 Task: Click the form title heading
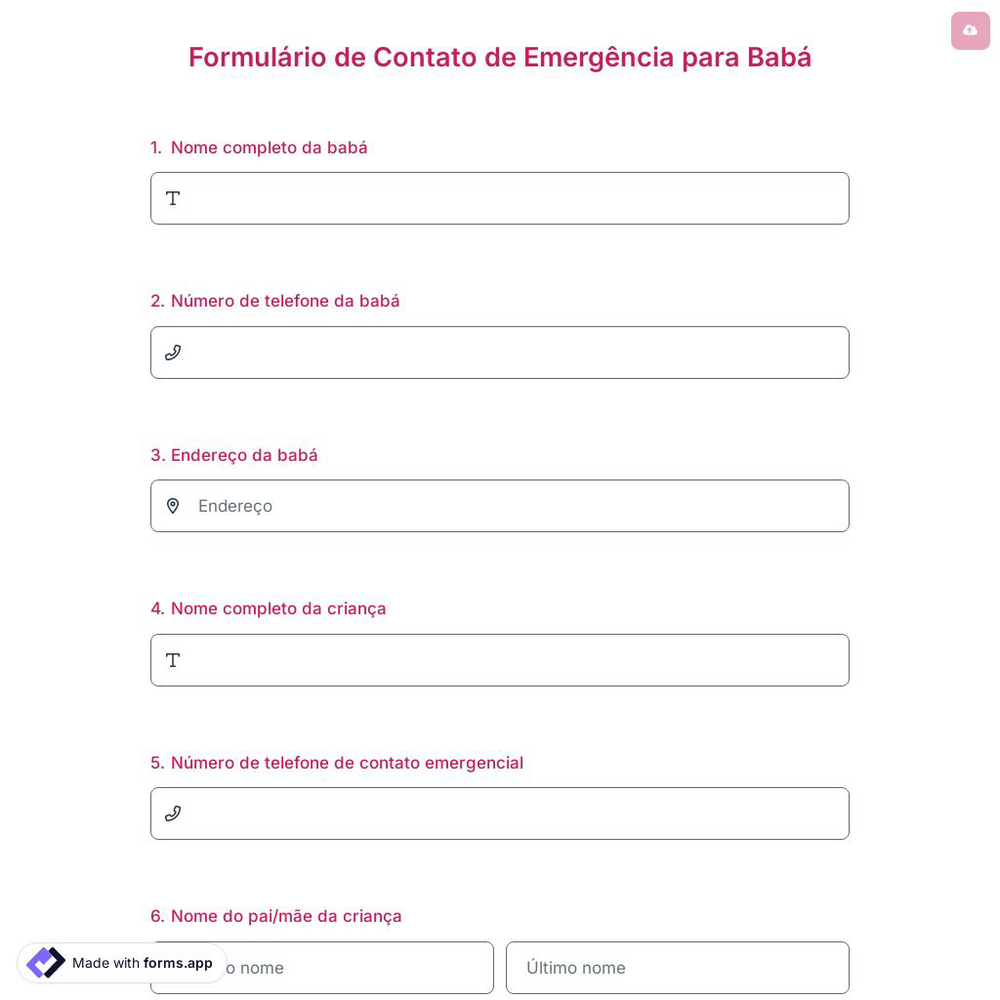[500, 57]
